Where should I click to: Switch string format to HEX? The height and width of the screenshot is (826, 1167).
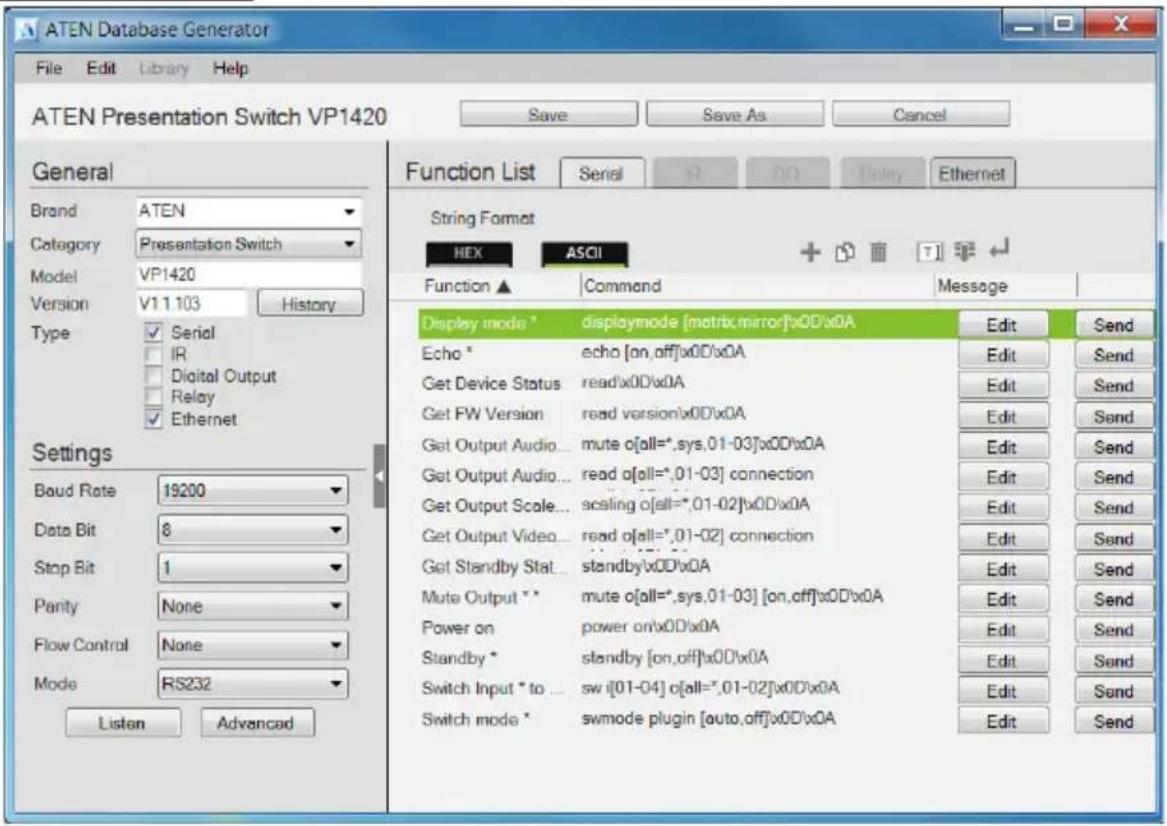[469, 254]
